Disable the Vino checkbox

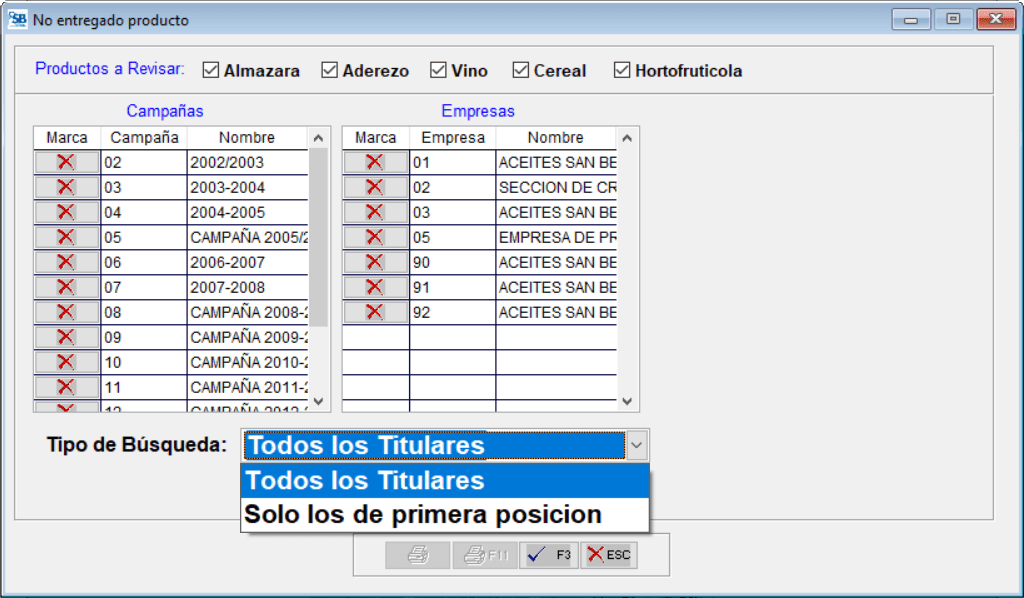coord(440,70)
